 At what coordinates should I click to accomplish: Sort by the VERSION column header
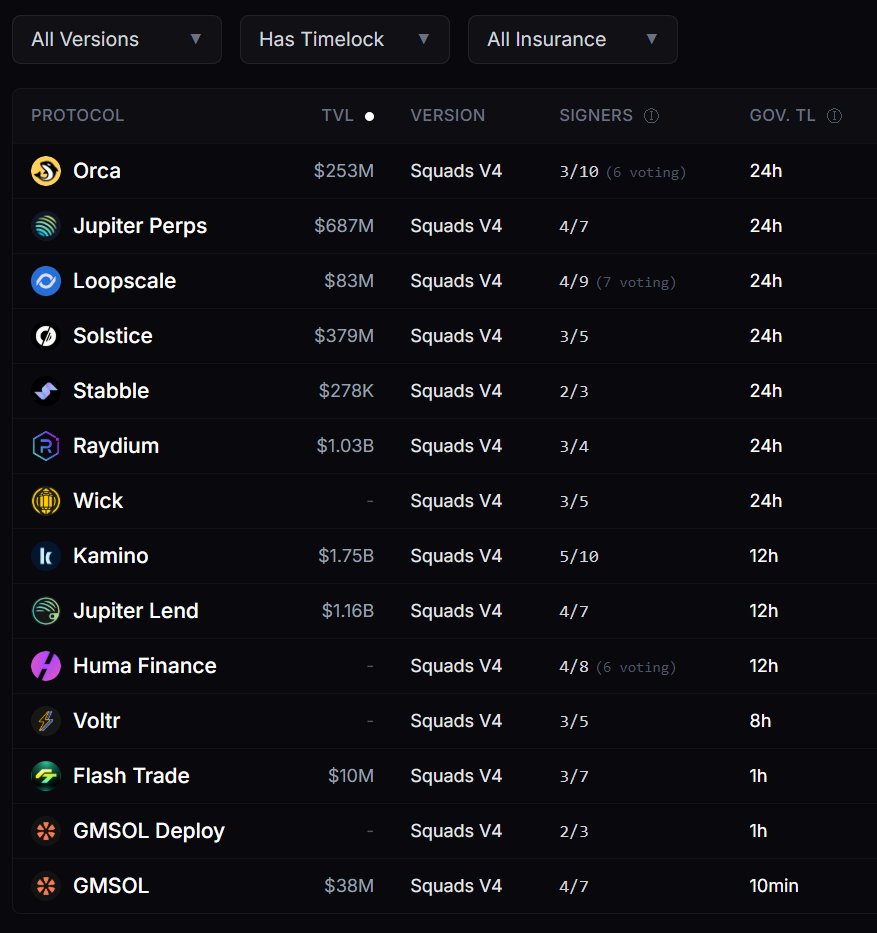(x=448, y=115)
